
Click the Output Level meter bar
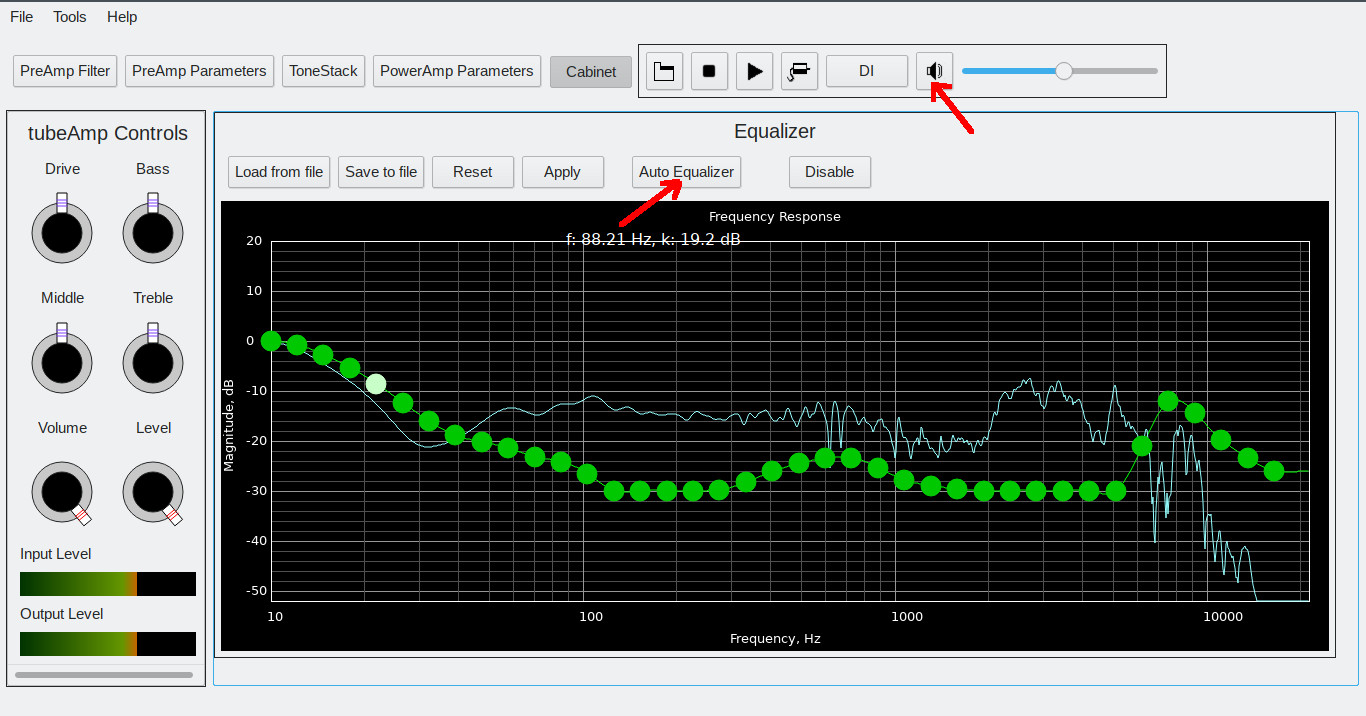108,644
